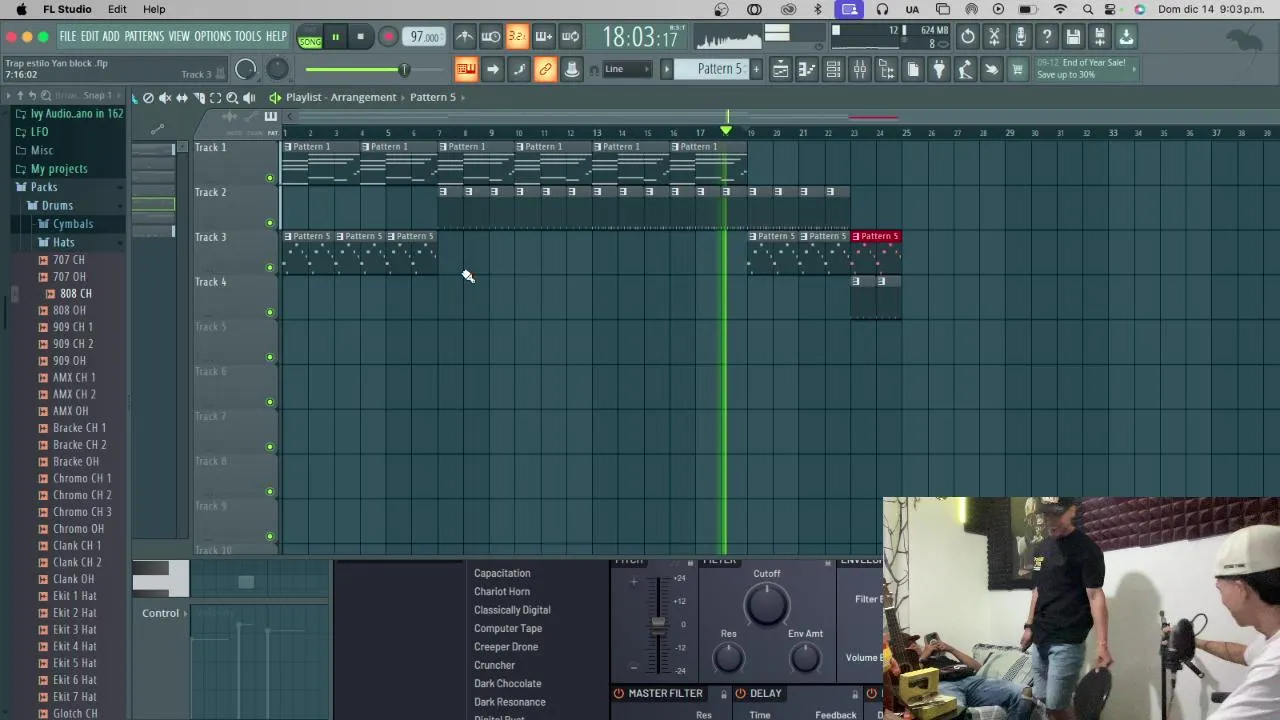Viewport: 1280px width, 720px height.
Task: Toggle the metronome
Action: point(465,37)
